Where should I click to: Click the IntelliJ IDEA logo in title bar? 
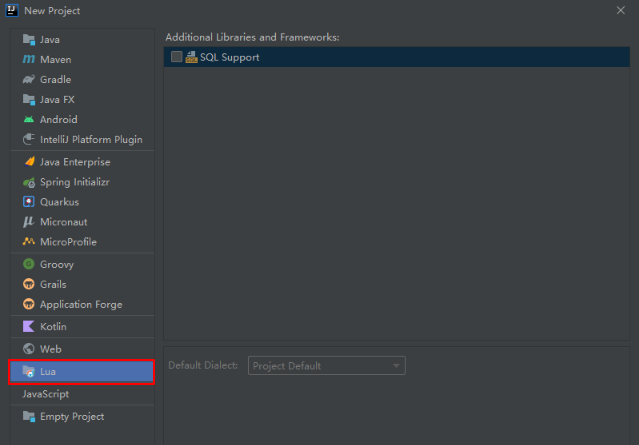click(12, 10)
